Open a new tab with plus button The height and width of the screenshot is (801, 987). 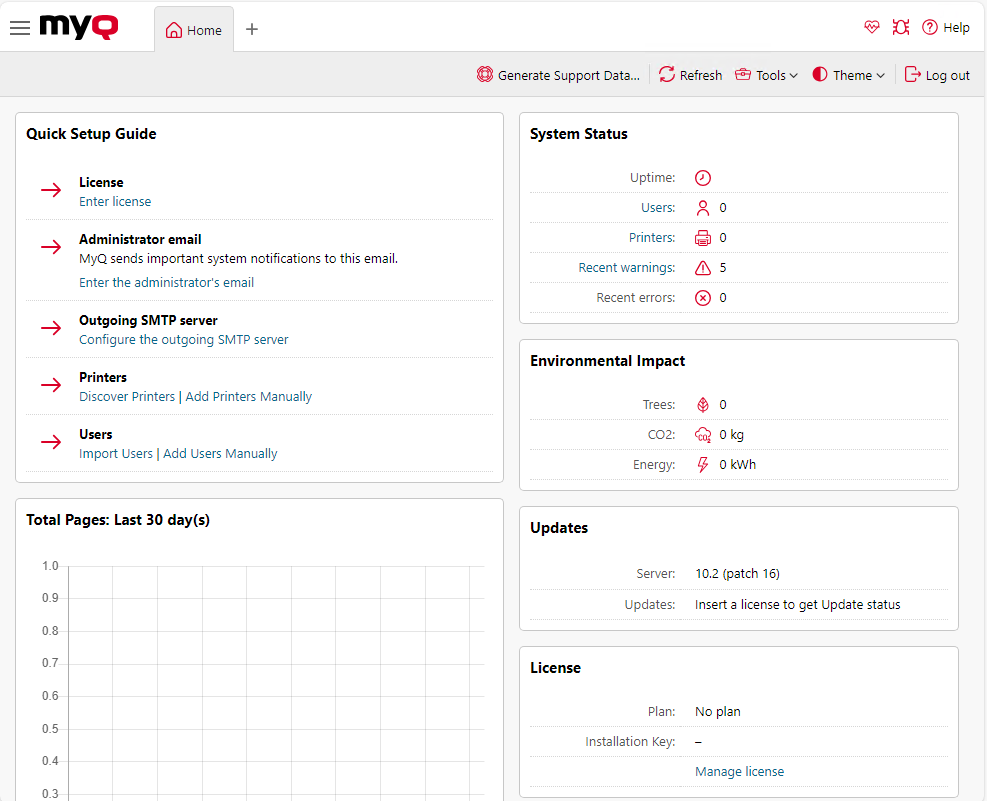coord(252,29)
